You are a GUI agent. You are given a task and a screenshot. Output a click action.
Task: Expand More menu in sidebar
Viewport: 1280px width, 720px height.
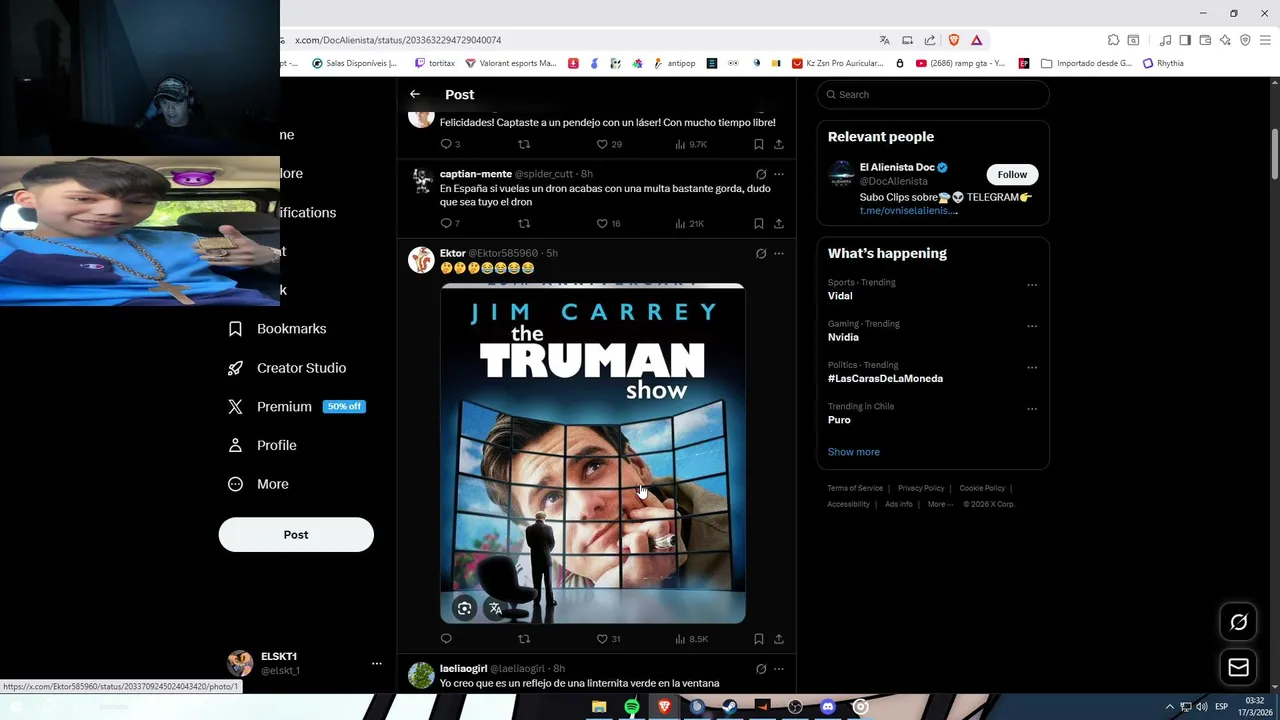pos(258,484)
